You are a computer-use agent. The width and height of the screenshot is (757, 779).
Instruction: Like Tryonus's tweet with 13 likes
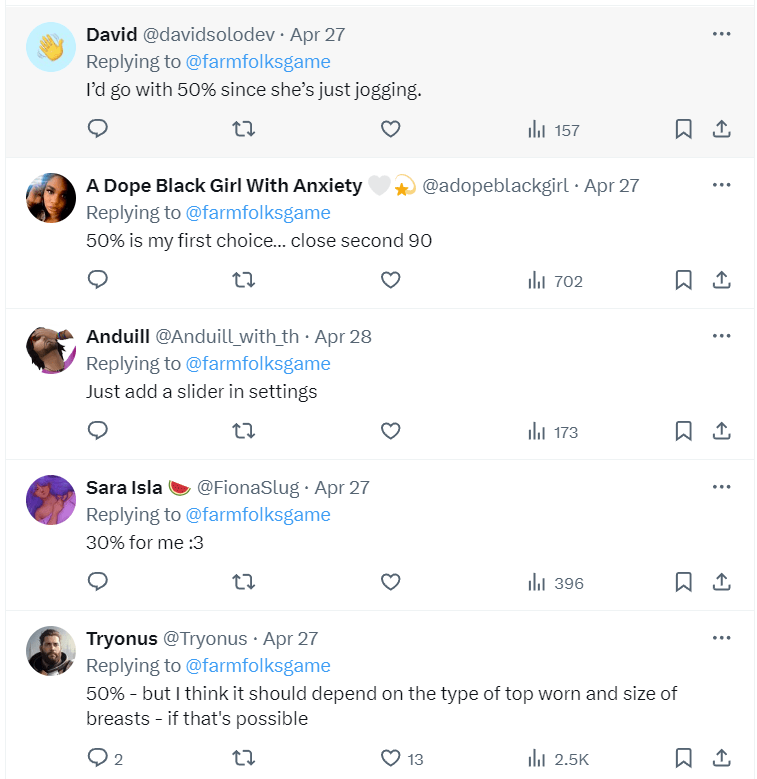[x=391, y=758]
